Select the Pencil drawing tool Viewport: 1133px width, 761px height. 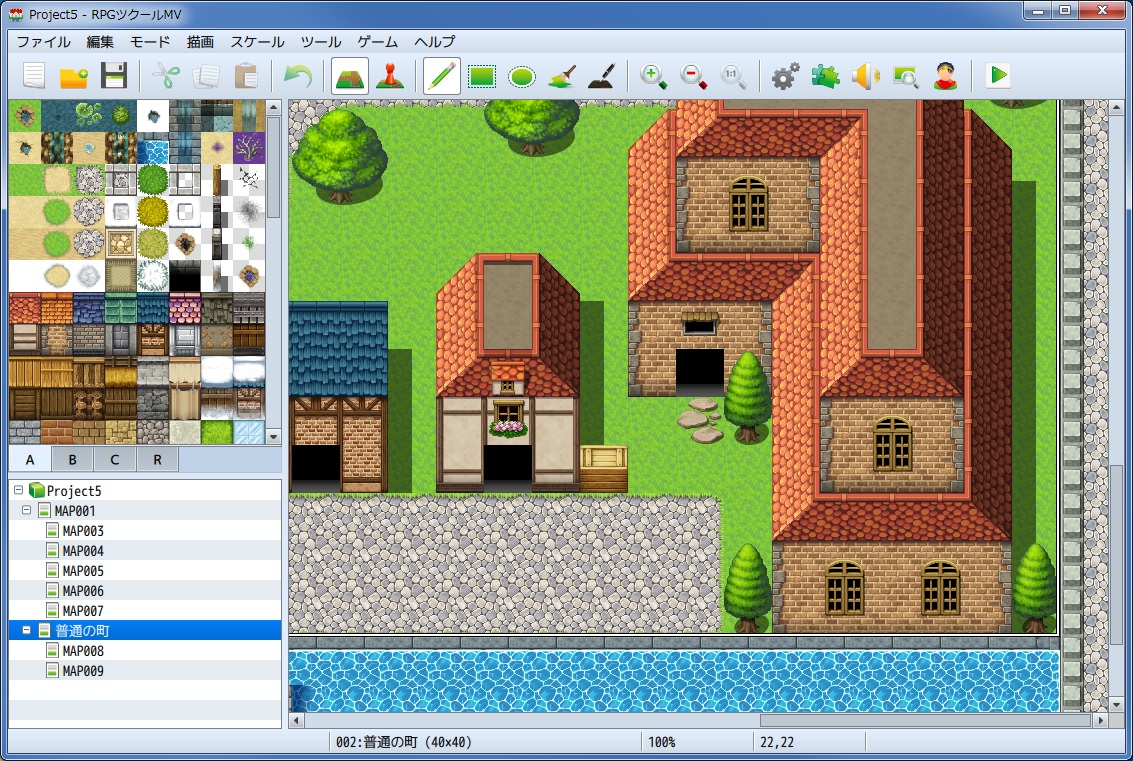441,76
